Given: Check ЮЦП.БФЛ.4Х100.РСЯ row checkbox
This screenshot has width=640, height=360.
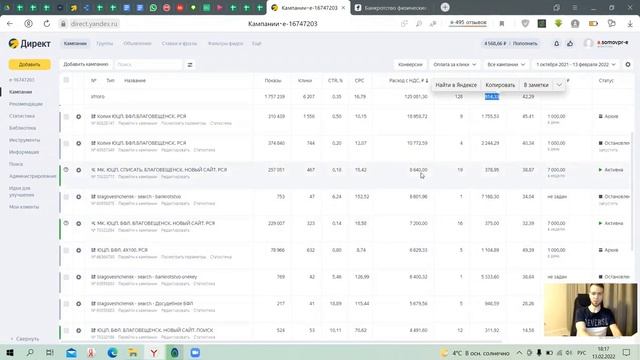Looking at the screenshot, I should pos(66,250).
